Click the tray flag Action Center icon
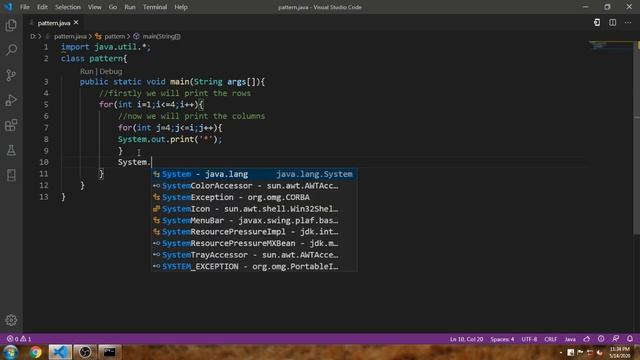This screenshot has width=640, height=360. pyautogui.click(x=580, y=353)
